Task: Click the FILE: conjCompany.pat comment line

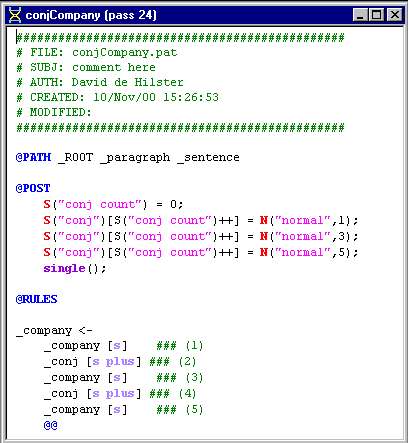Action: 97,53
